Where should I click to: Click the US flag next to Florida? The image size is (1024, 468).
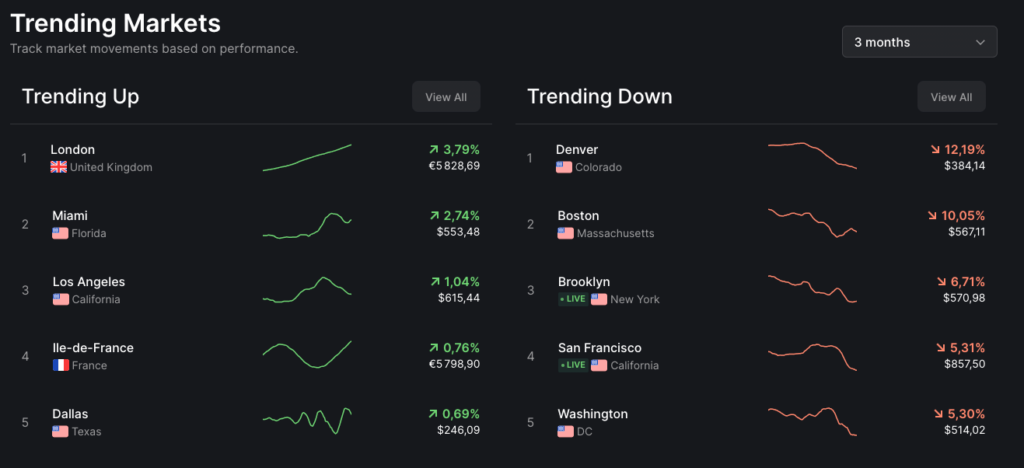point(60,233)
